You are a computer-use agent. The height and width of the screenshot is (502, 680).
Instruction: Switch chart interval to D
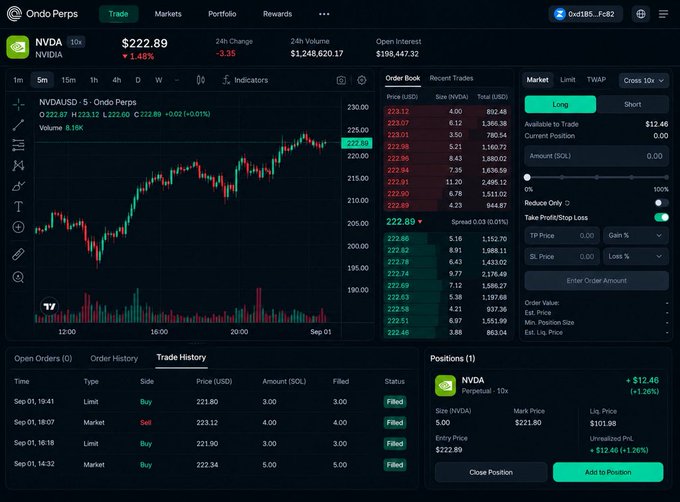click(138, 80)
